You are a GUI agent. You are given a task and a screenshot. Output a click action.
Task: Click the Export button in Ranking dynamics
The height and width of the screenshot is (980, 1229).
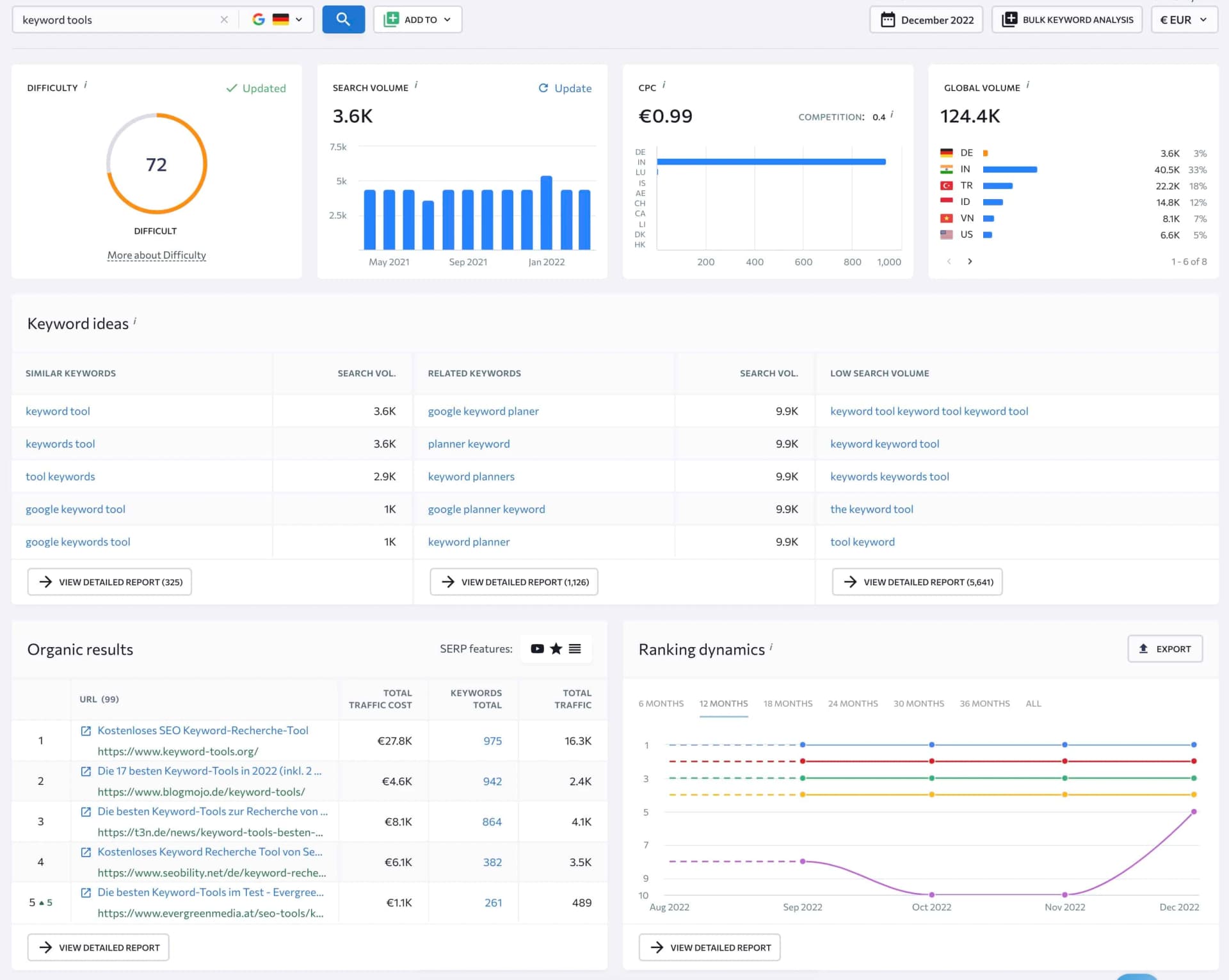point(1165,648)
